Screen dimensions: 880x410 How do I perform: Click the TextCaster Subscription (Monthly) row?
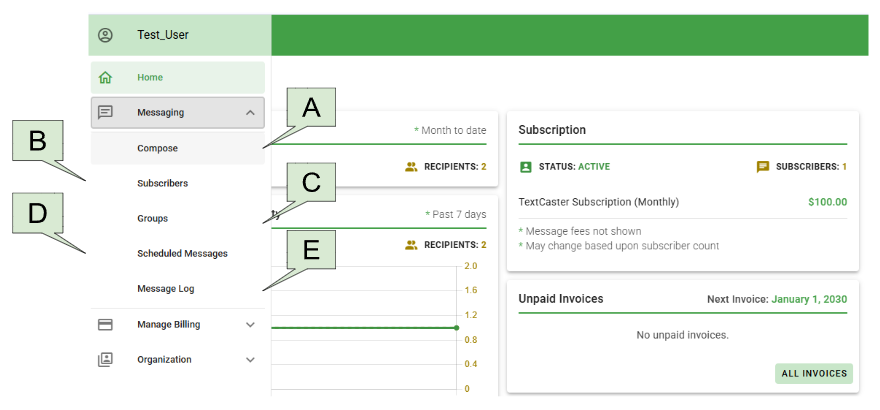coord(598,202)
